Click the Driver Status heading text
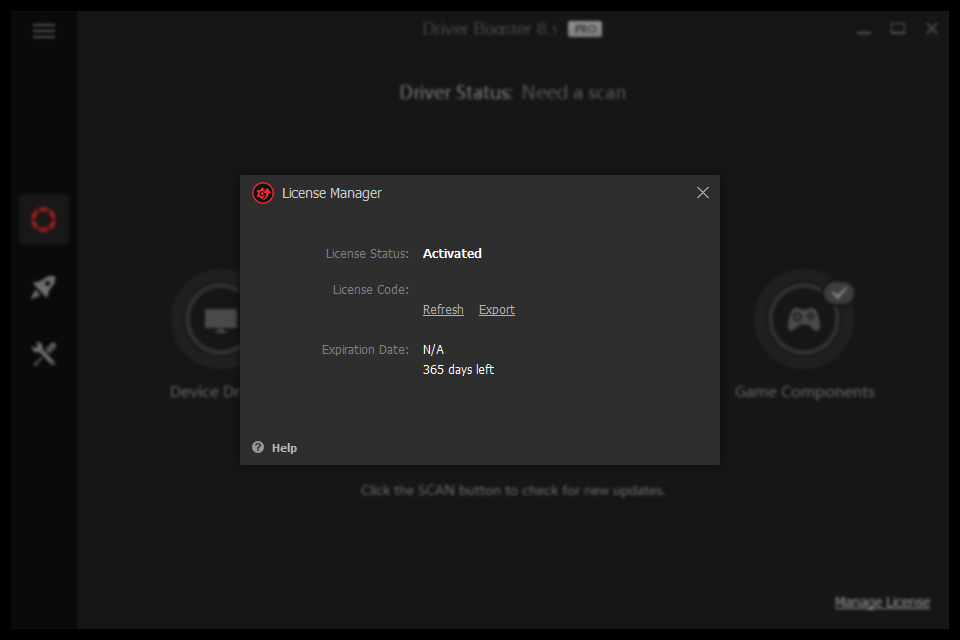The width and height of the screenshot is (960, 640). pos(512,93)
